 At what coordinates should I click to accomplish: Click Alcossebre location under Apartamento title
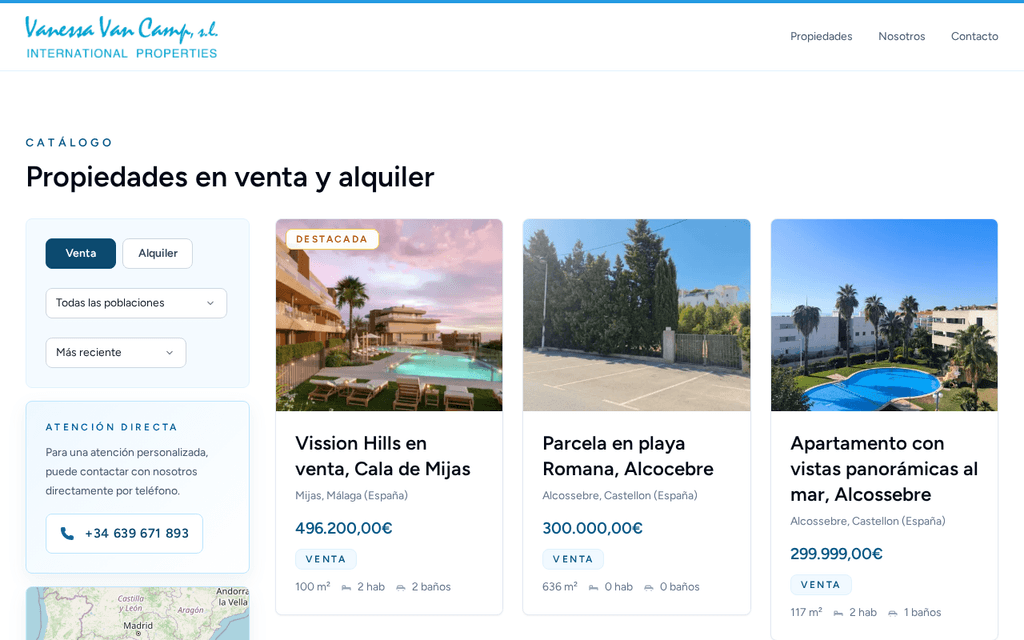click(868, 521)
